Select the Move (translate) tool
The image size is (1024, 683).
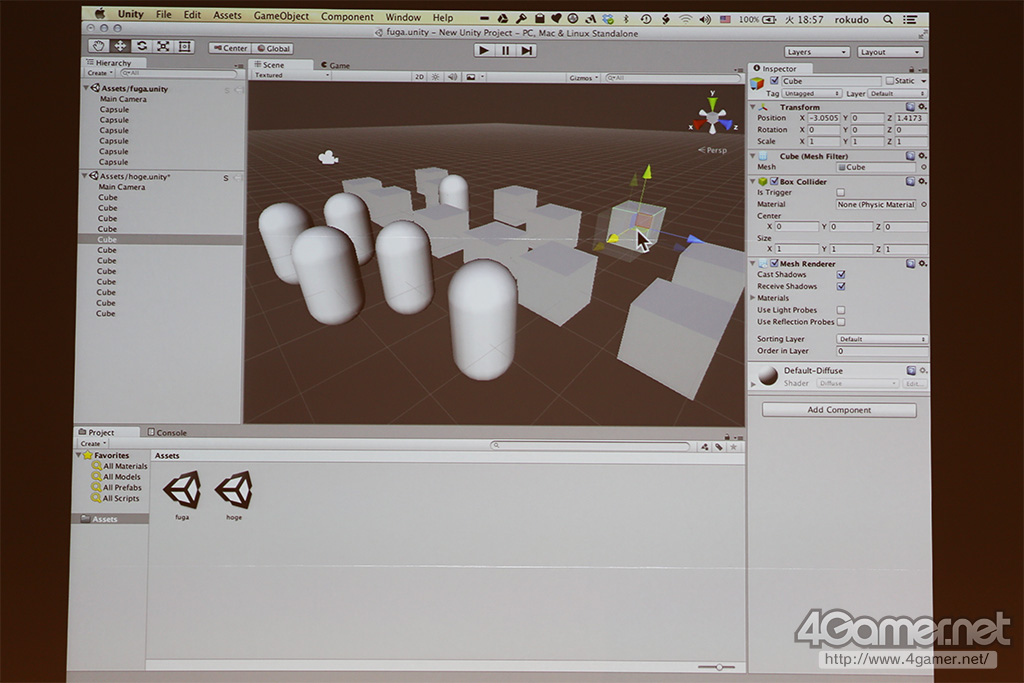(x=120, y=46)
